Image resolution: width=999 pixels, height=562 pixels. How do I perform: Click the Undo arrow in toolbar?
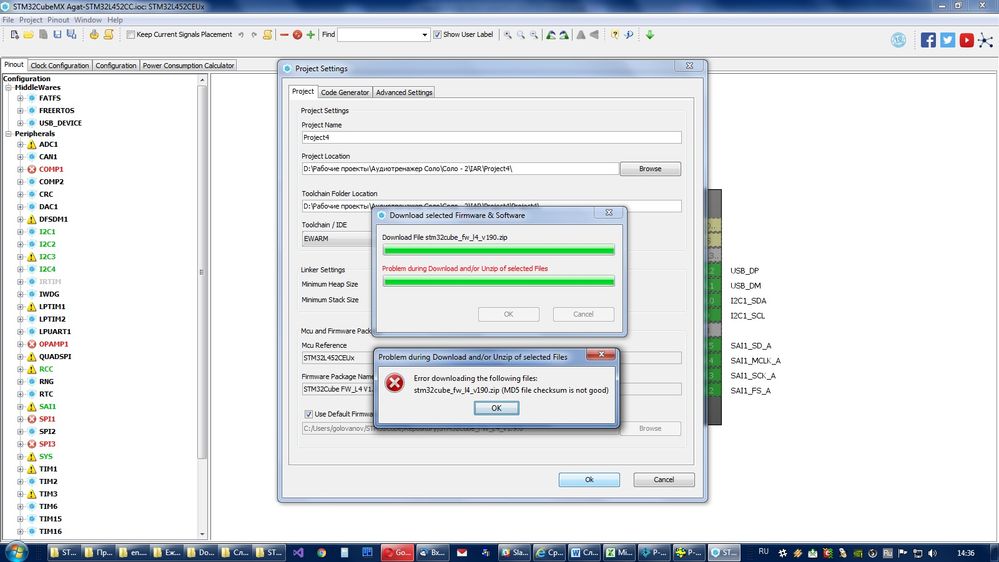(241, 34)
